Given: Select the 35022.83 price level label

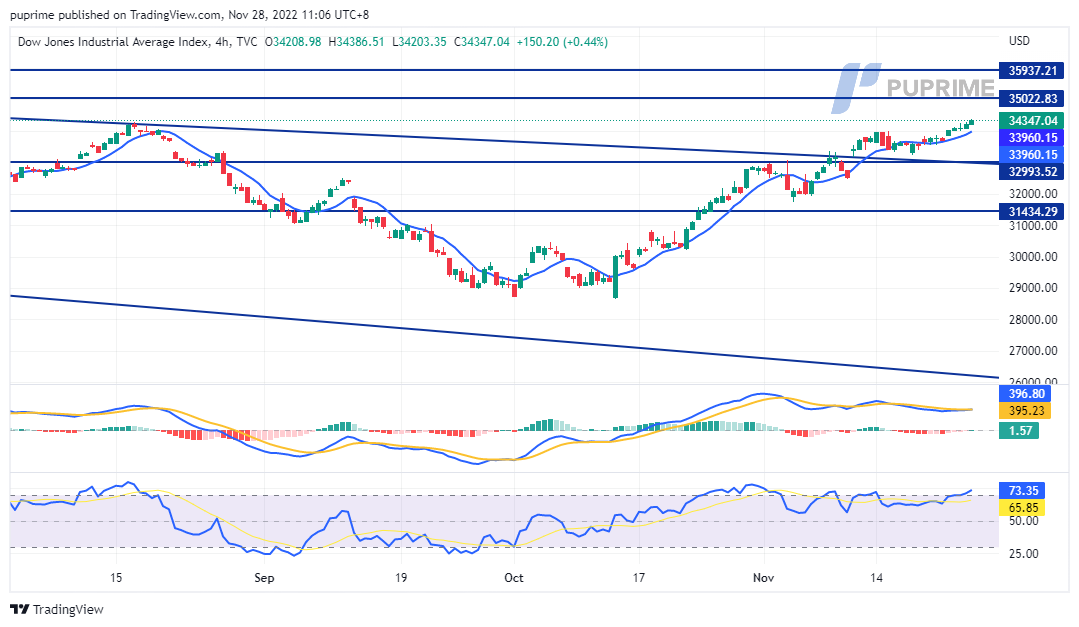Looking at the screenshot, I should coord(1032,98).
